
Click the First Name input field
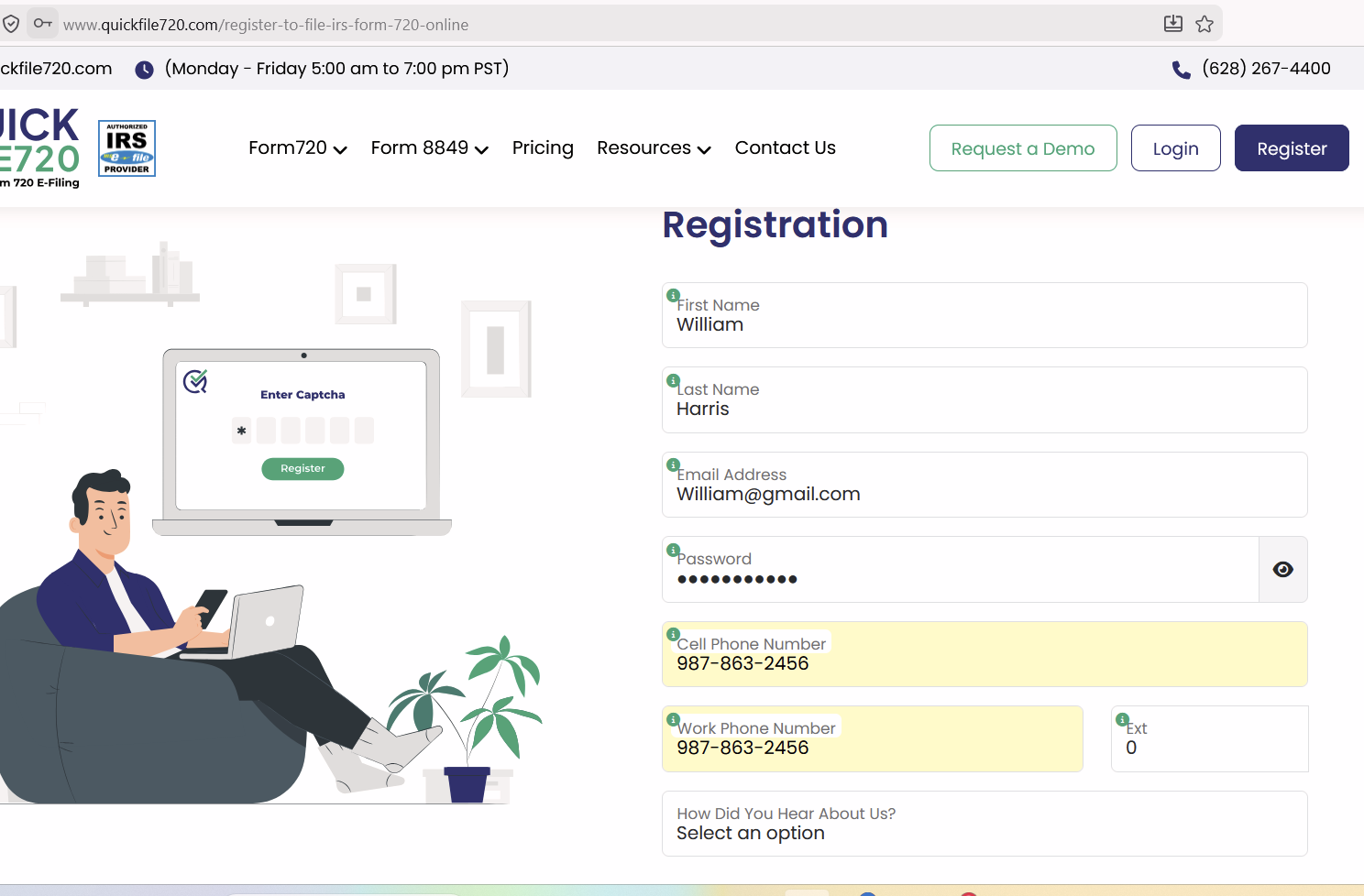(x=984, y=315)
